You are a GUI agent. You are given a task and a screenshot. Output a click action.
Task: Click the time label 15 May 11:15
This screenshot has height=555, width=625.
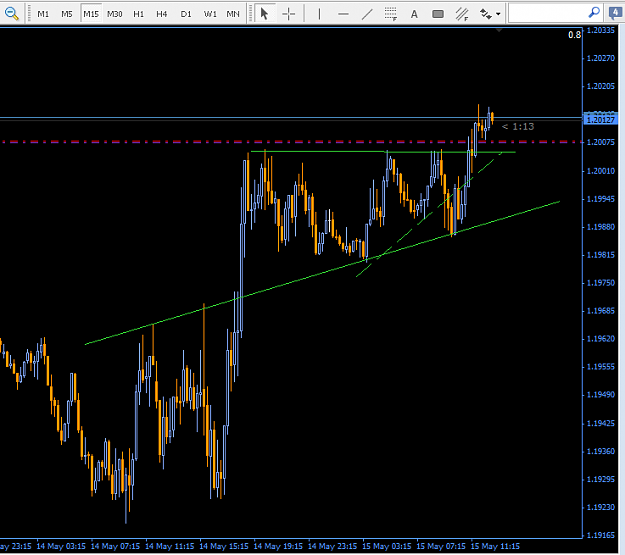point(495,546)
